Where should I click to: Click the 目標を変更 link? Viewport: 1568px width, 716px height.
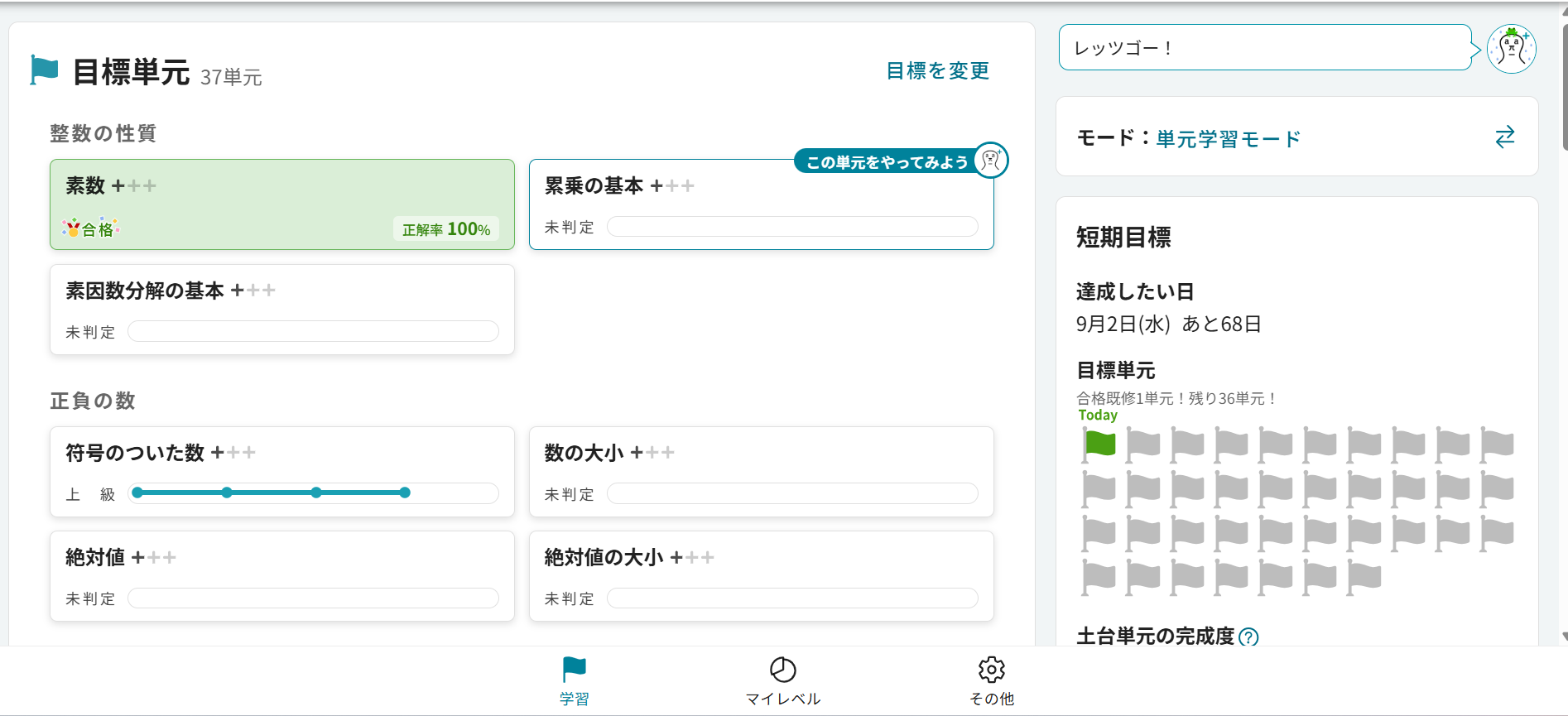938,71
